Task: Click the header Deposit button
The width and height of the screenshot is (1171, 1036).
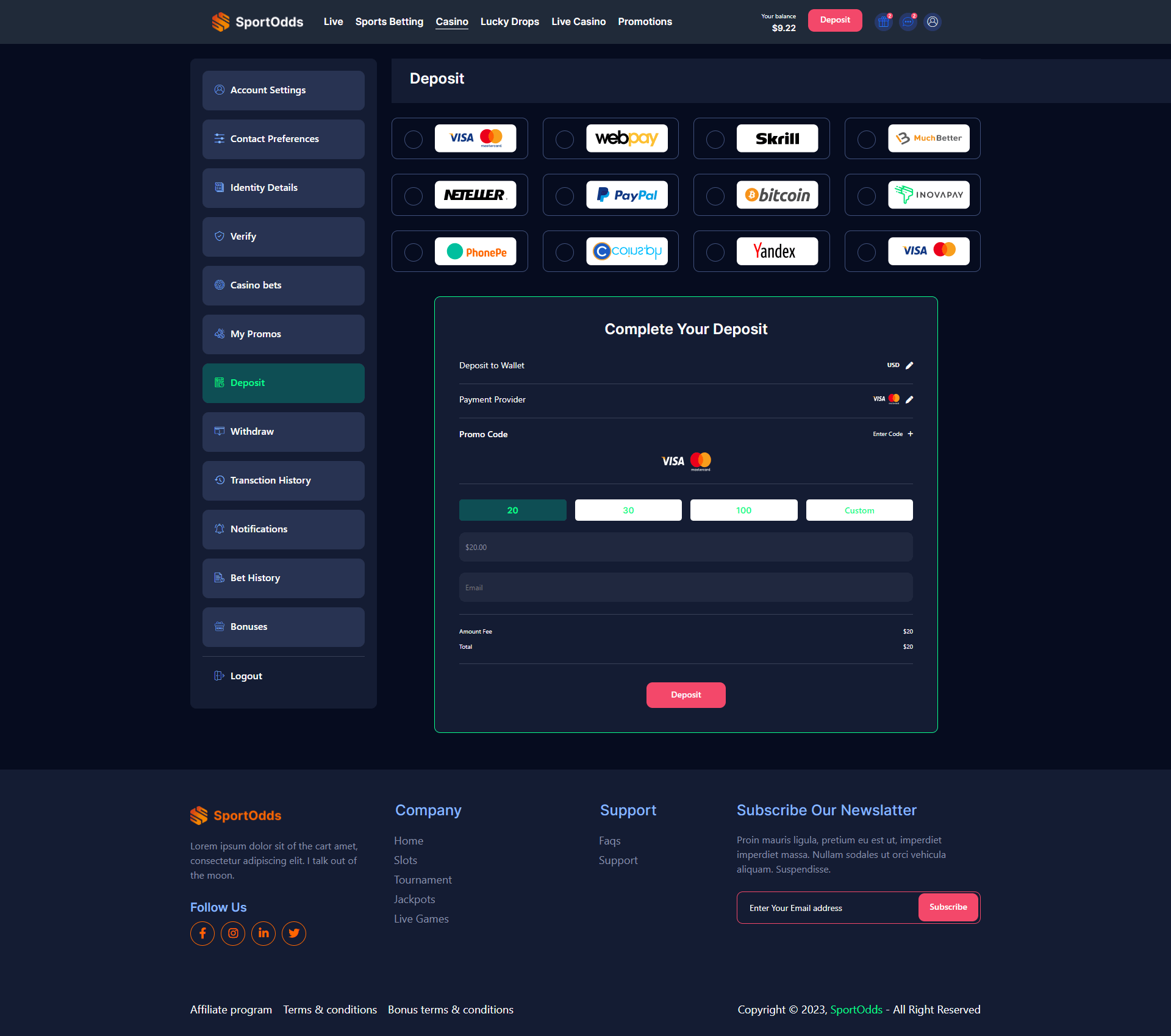Action: tap(835, 20)
